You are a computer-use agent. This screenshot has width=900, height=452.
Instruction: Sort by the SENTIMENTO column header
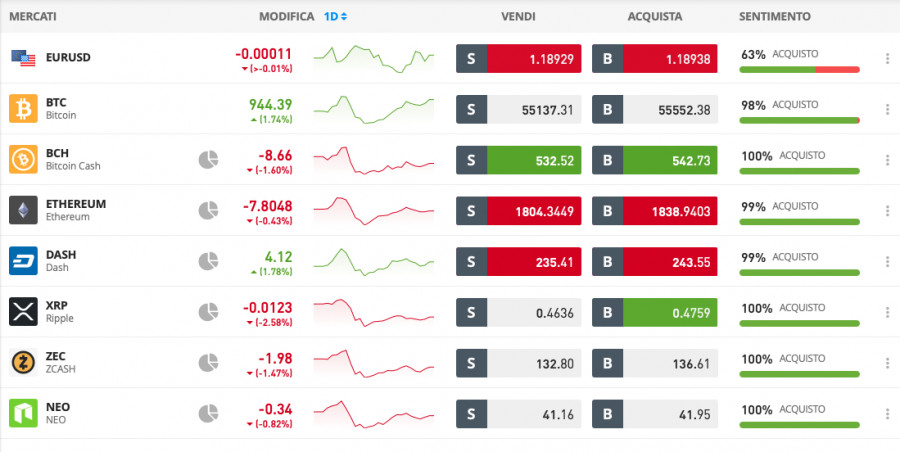click(x=775, y=17)
